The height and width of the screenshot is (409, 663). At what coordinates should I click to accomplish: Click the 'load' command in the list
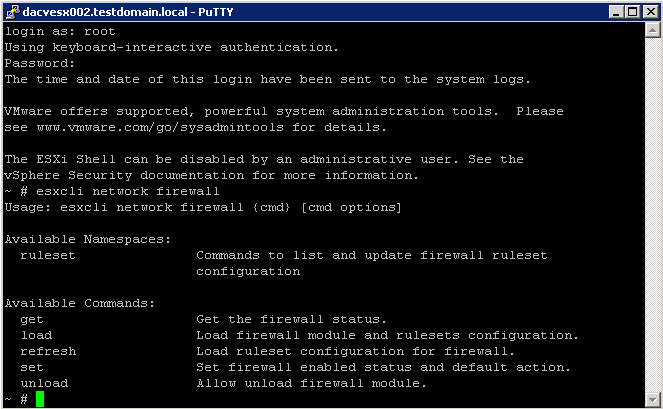(x=36, y=335)
